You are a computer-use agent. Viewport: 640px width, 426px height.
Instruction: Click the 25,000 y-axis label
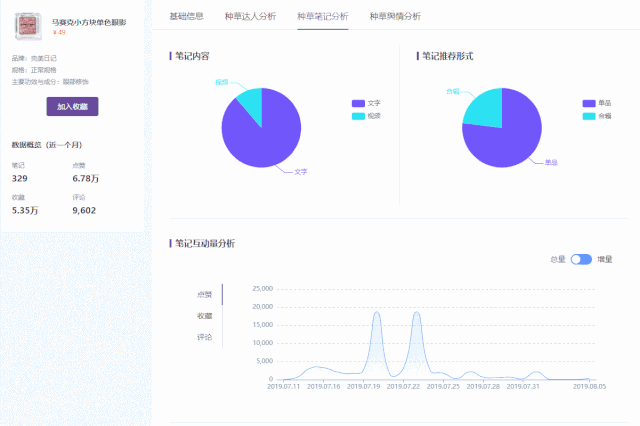pyautogui.click(x=262, y=289)
